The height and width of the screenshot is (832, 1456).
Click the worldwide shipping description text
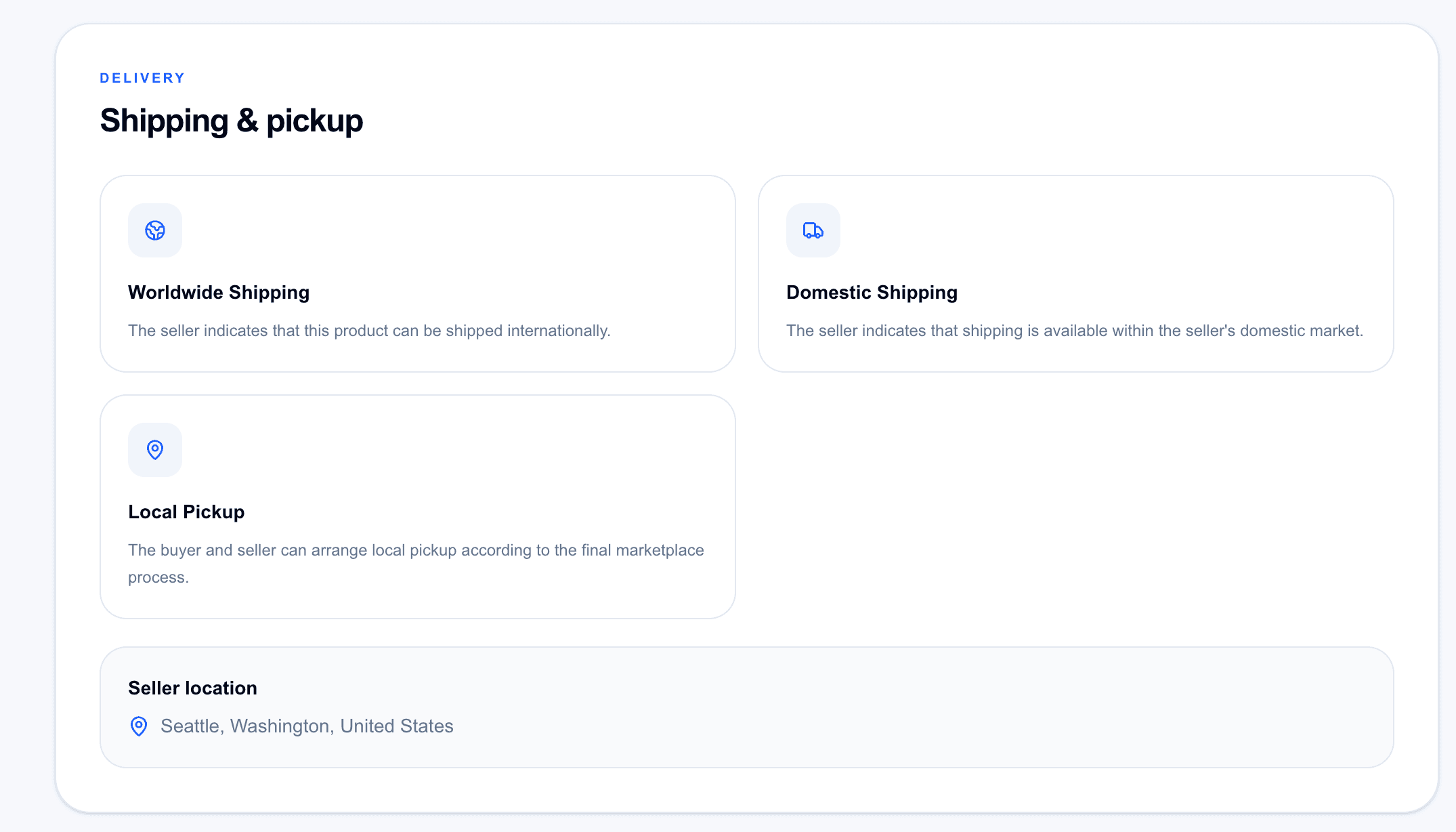[369, 331]
